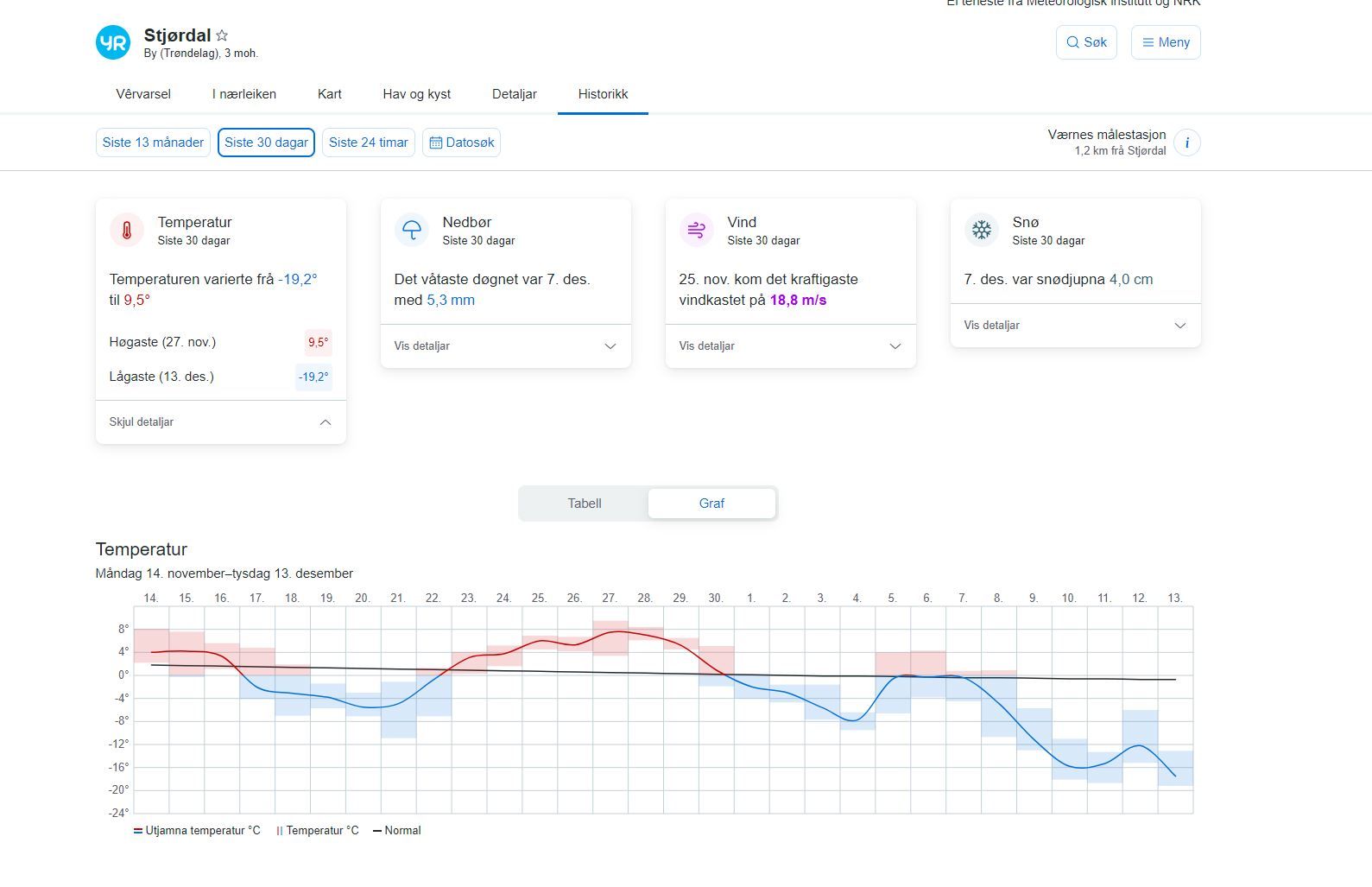Add Stjørdal to favorites with star icon

222,35
